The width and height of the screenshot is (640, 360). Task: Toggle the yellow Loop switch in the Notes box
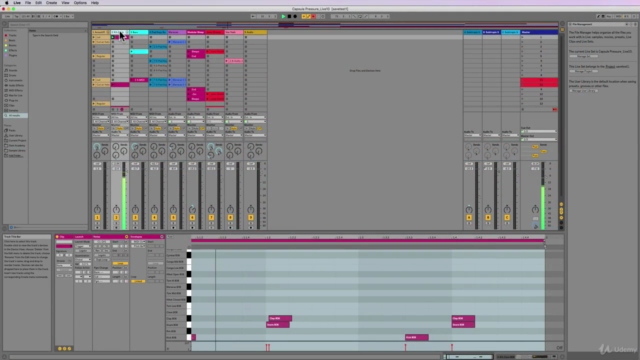[120, 263]
